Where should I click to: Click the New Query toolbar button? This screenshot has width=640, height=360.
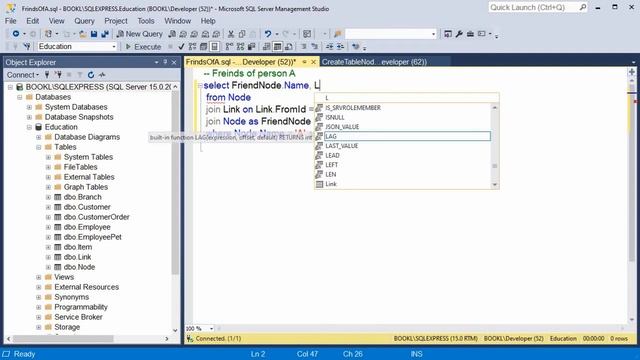(x=140, y=34)
